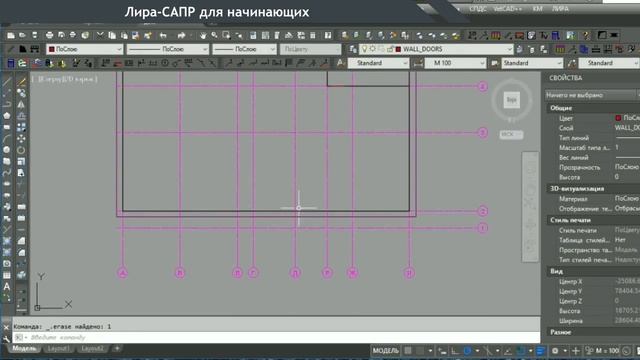
Task: Open the M 100 dimension style dropdown
Action: 456,63
